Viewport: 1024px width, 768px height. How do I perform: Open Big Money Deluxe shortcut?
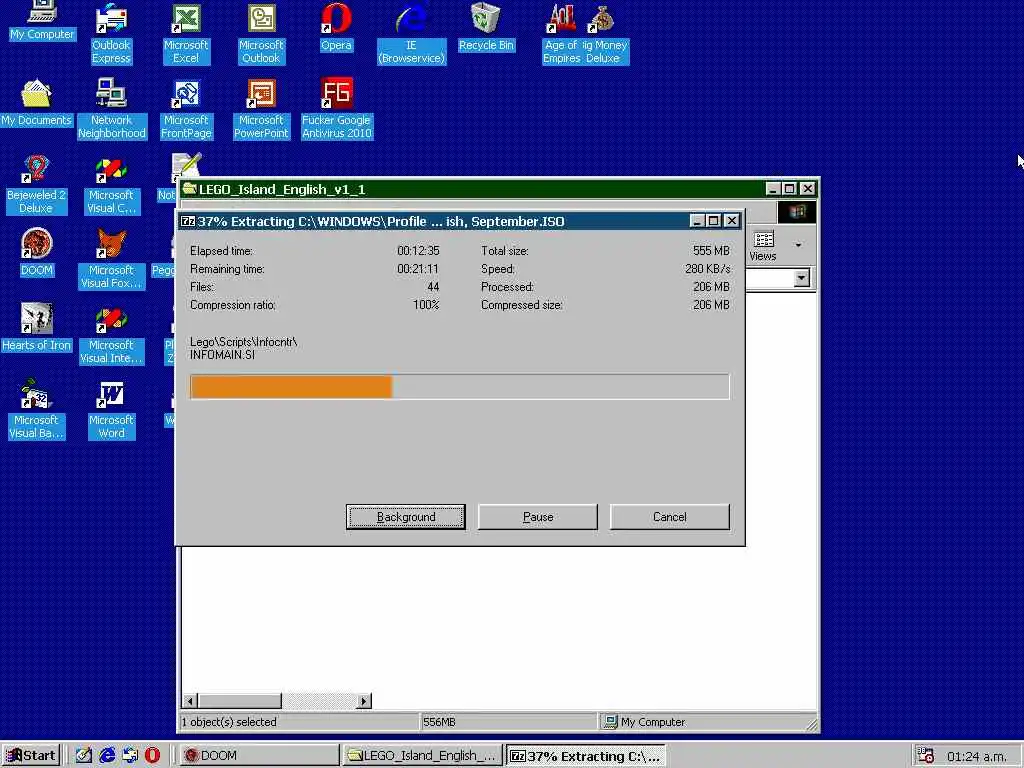coord(605,34)
